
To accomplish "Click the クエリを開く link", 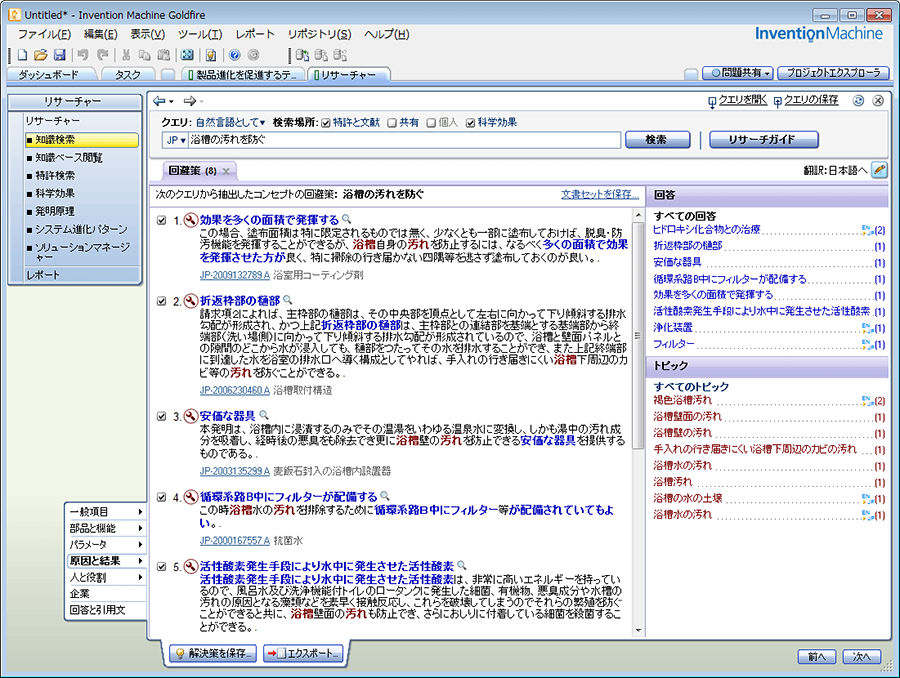I will point(743,100).
